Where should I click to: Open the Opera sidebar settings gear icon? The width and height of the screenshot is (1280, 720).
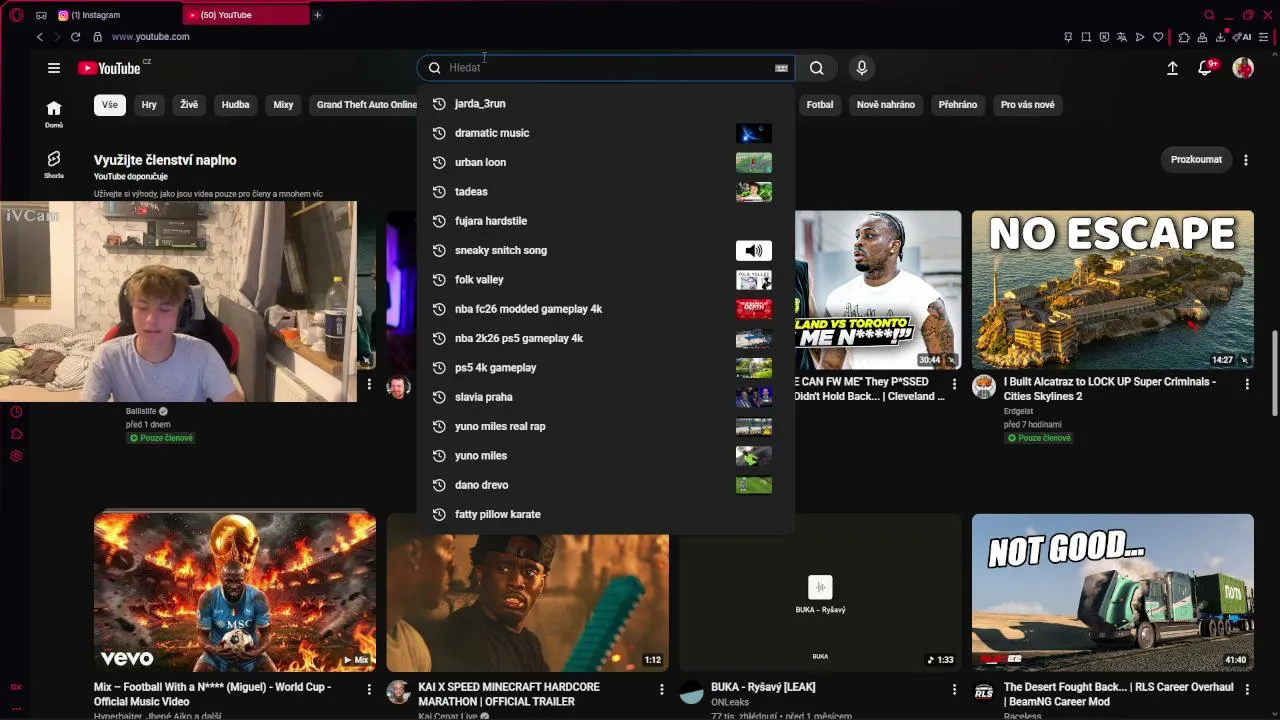coord(16,456)
